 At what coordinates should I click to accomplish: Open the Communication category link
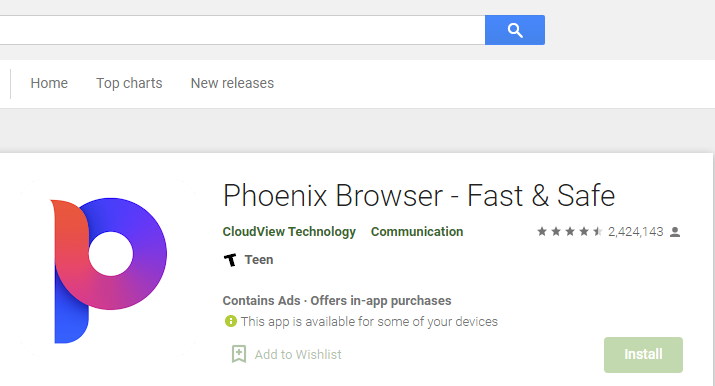tap(417, 232)
